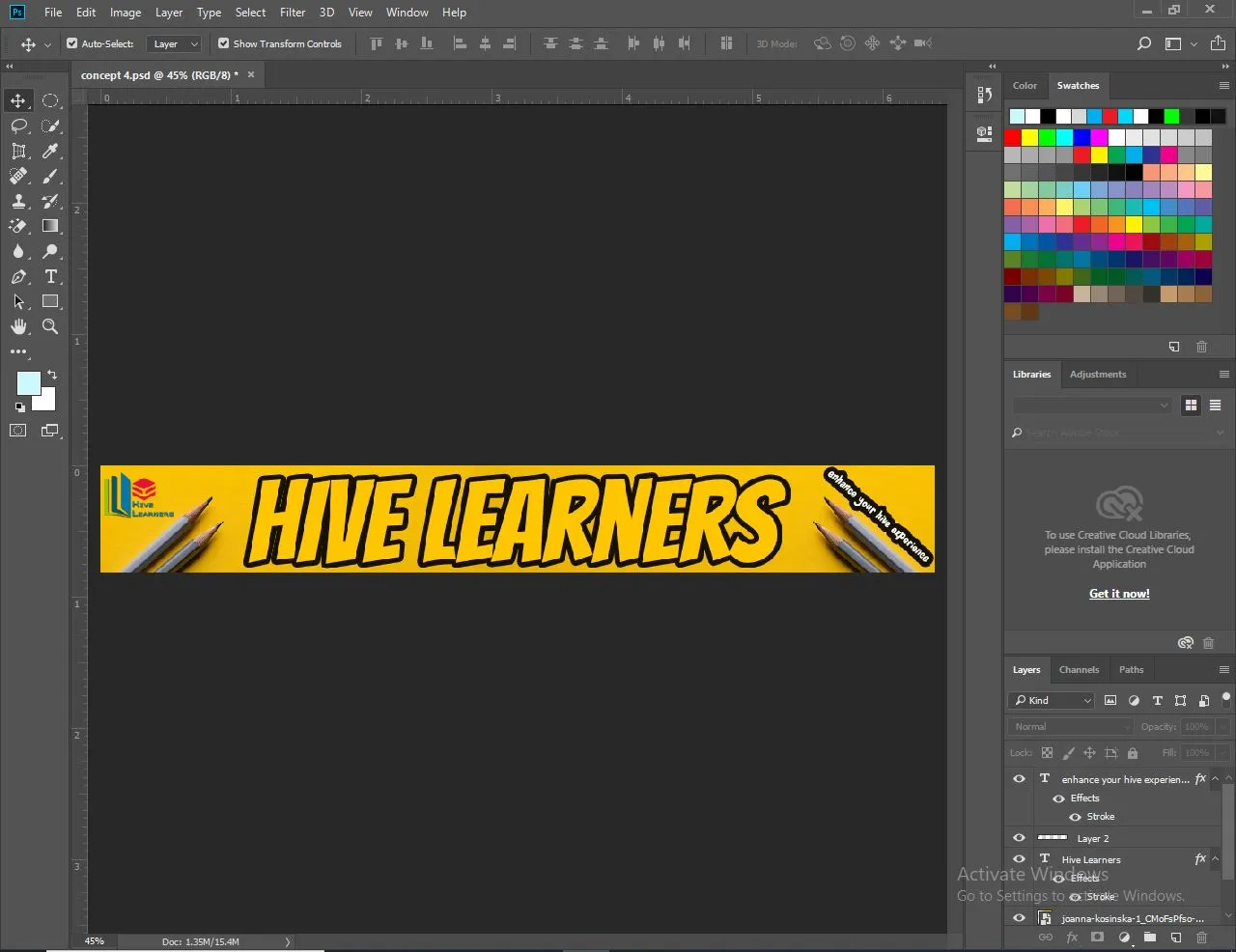The height and width of the screenshot is (952, 1236).
Task: Select the Clone Stamp tool
Action: (x=18, y=202)
